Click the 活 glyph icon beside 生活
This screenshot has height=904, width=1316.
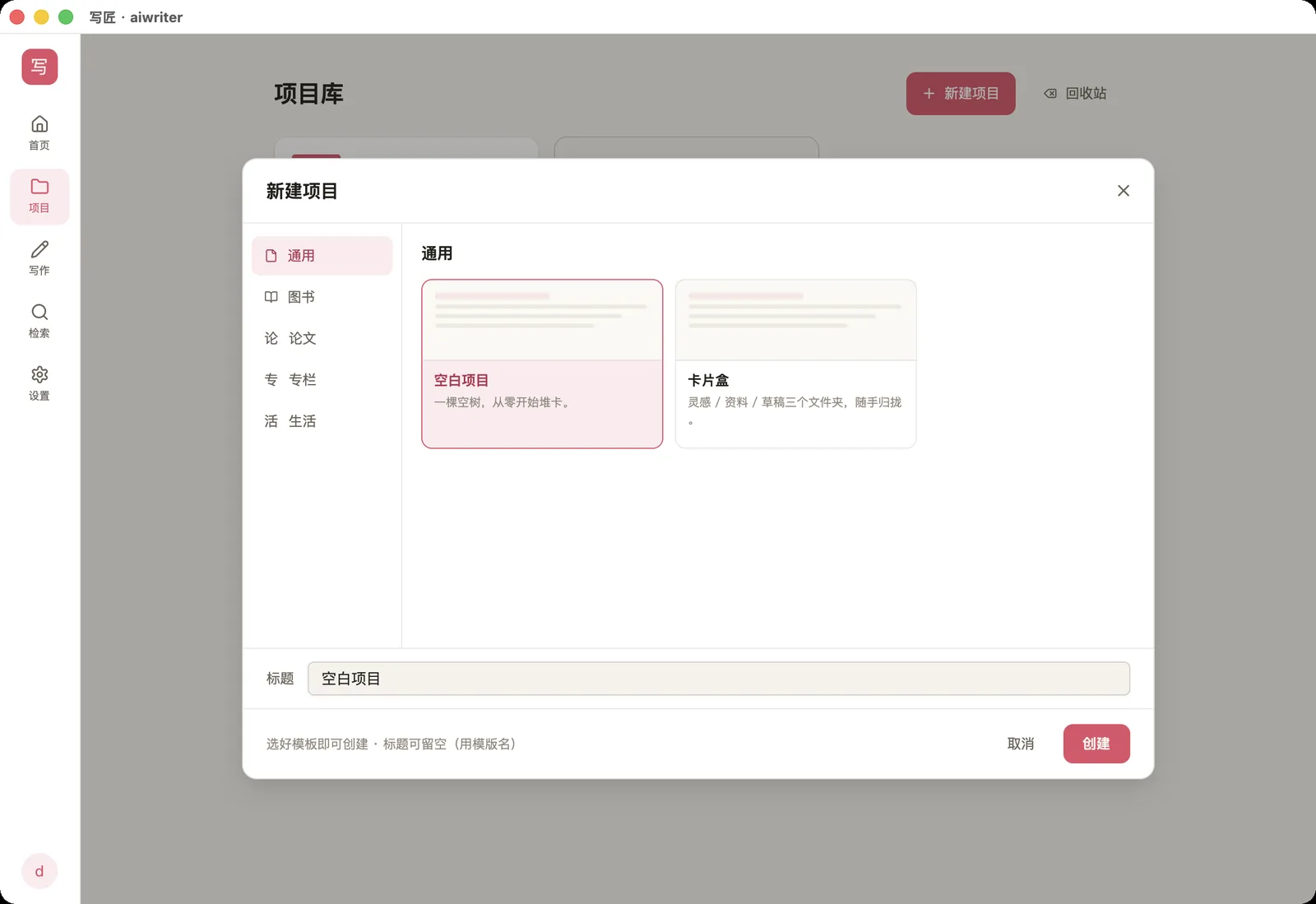(x=271, y=420)
